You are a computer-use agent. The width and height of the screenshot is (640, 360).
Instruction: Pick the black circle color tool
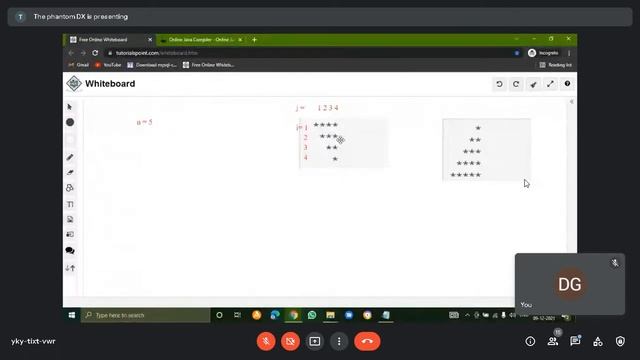70,122
